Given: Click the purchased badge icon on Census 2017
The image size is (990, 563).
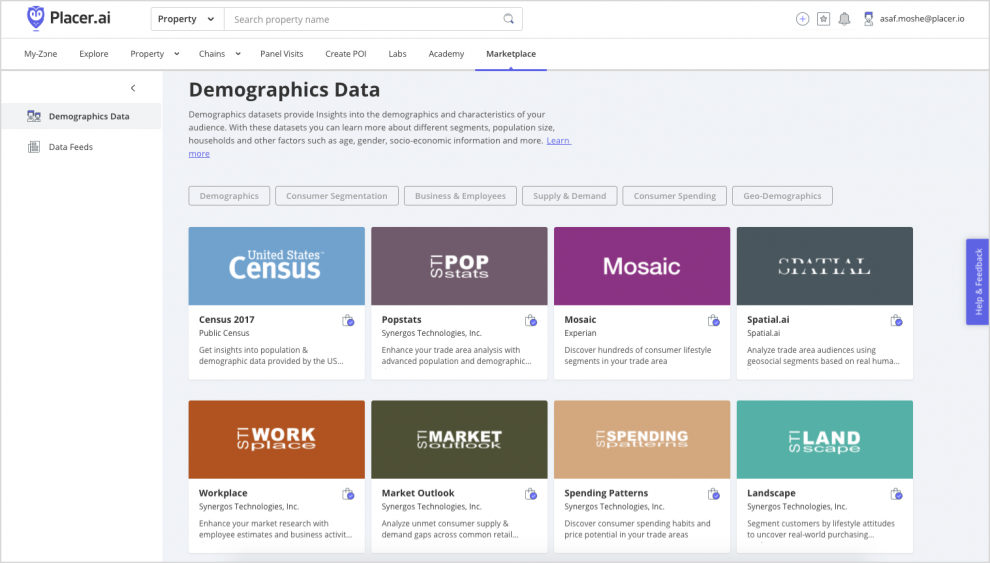Looking at the screenshot, I should [347, 321].
